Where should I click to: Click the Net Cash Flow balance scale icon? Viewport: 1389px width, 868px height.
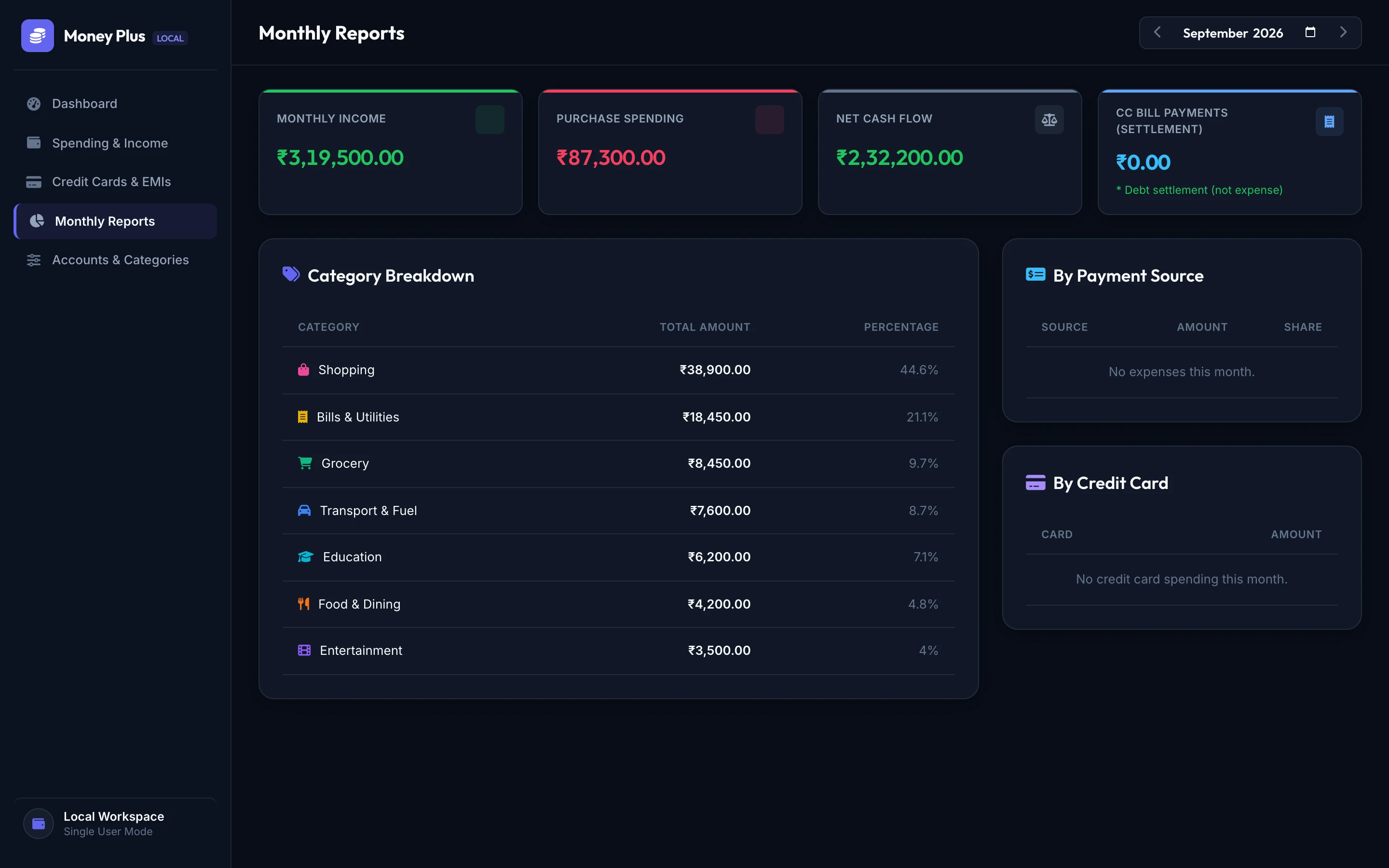tap(1049, 120)
